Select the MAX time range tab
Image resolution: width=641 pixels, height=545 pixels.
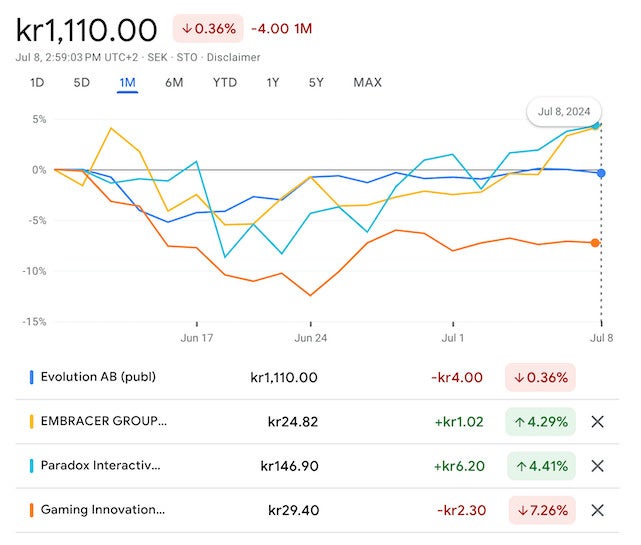click(367, 82)
